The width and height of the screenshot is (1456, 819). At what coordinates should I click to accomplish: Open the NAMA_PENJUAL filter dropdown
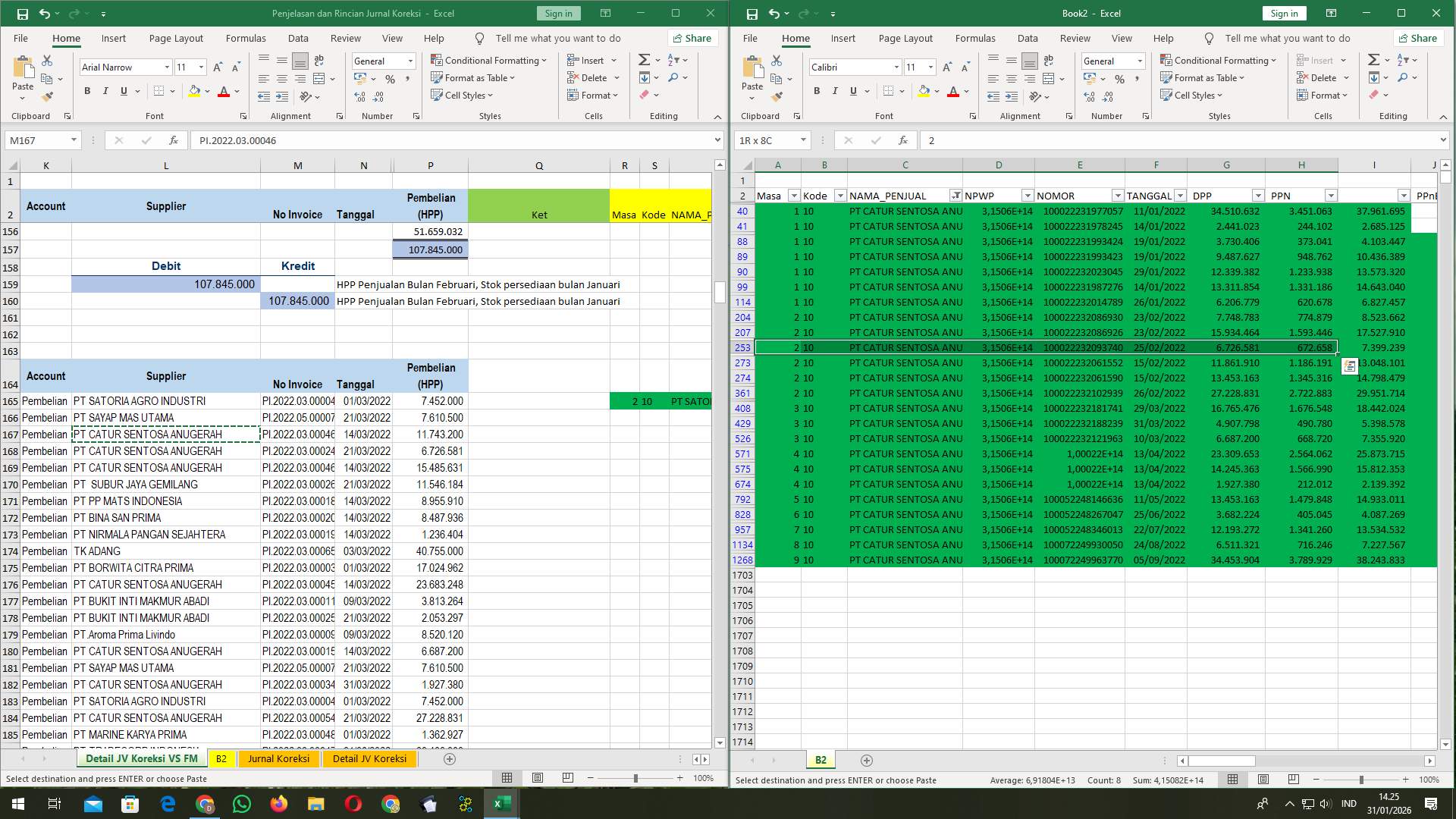point(956,195)
